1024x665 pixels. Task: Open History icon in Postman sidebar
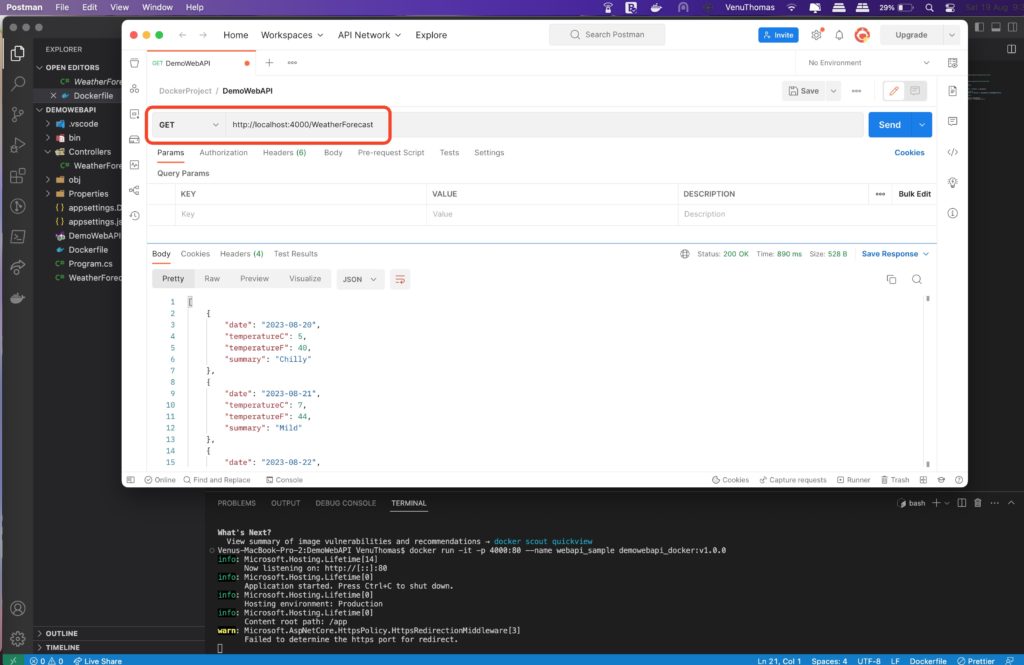[x=135, y=216]
